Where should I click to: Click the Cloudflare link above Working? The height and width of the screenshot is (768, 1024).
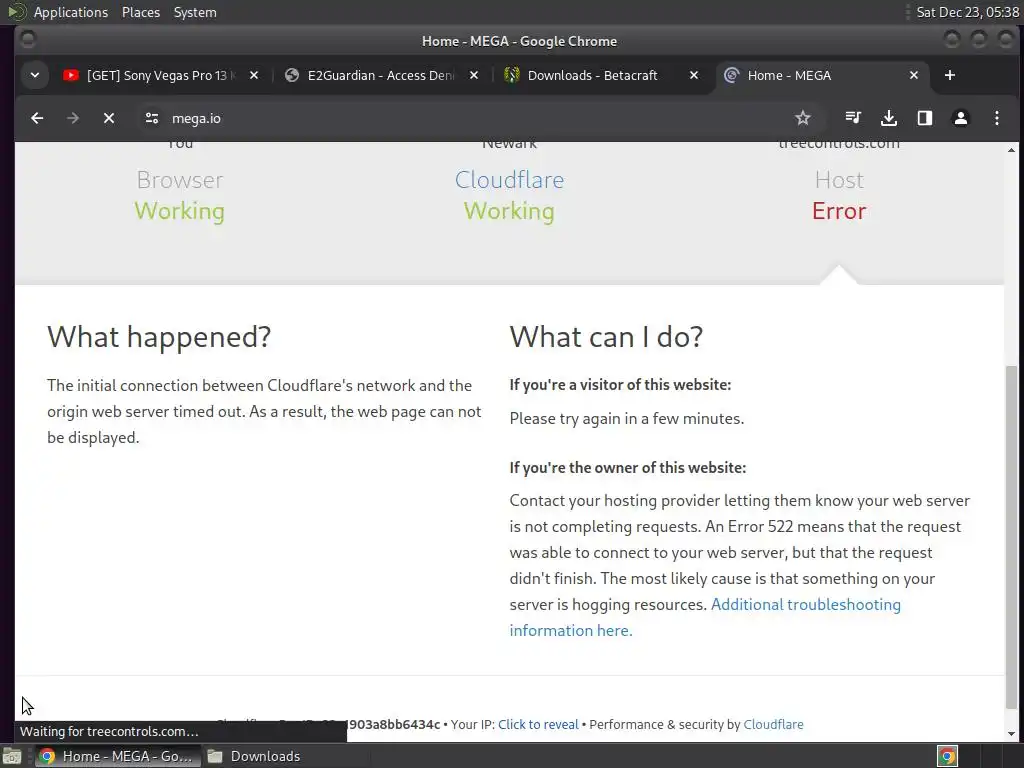[509, 180]
